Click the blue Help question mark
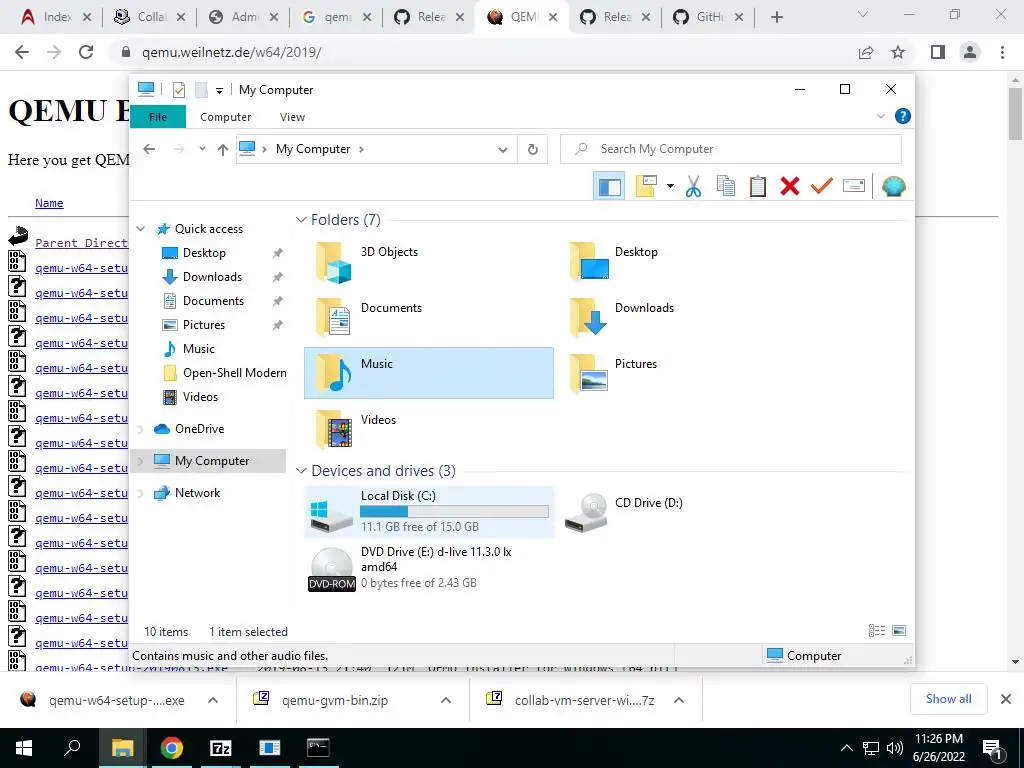The image size is (1024, 768). click(903, 116)
